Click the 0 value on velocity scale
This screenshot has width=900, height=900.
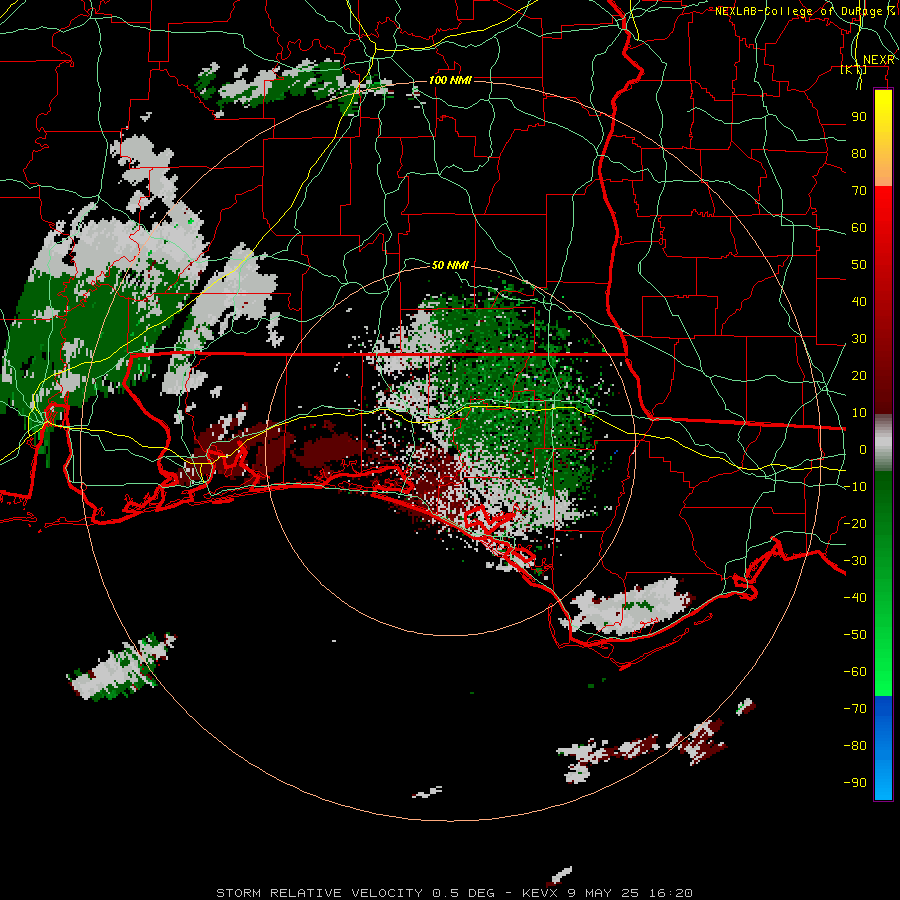[863, 449]
